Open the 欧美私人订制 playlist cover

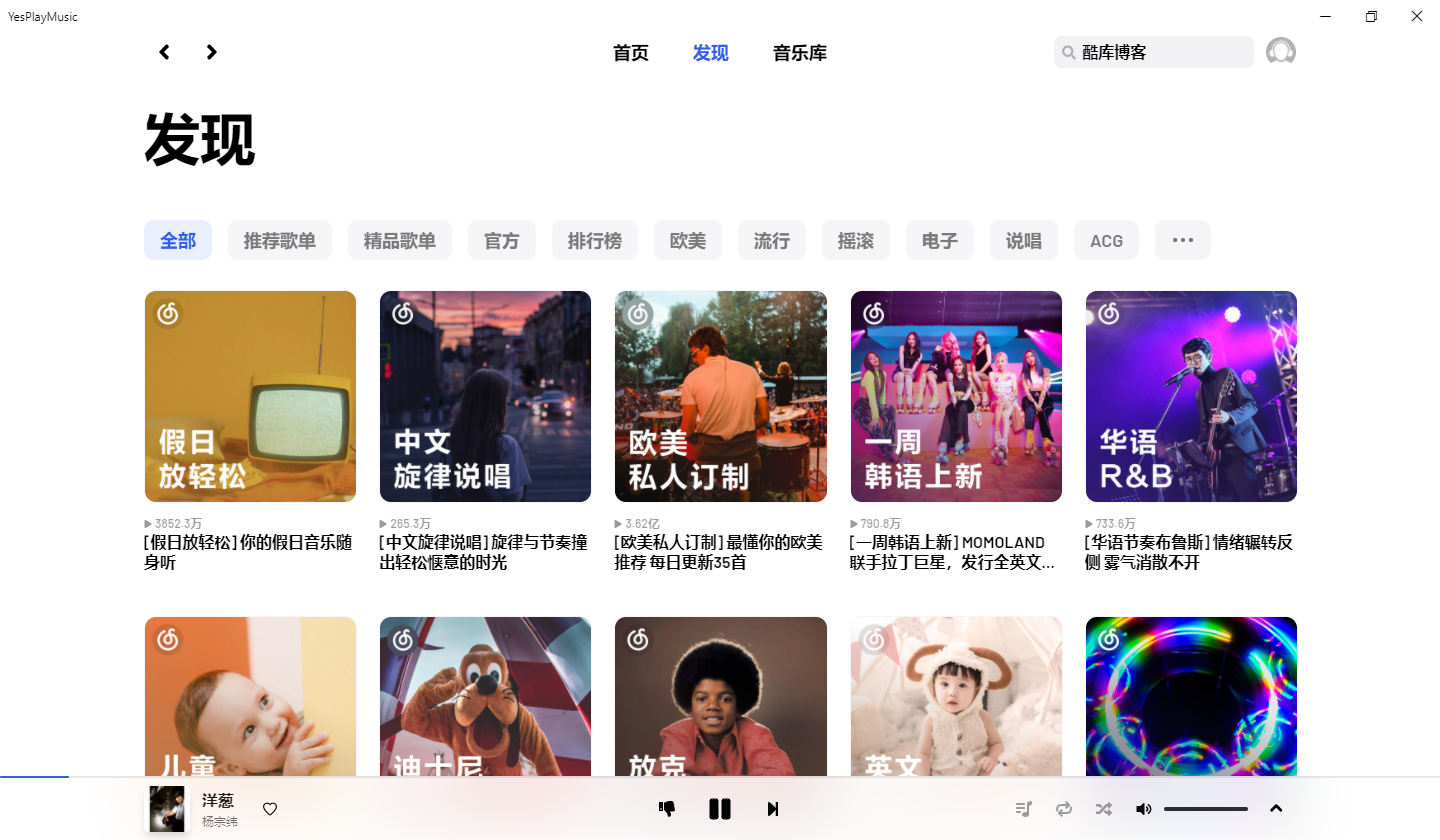tap(721, 396)
